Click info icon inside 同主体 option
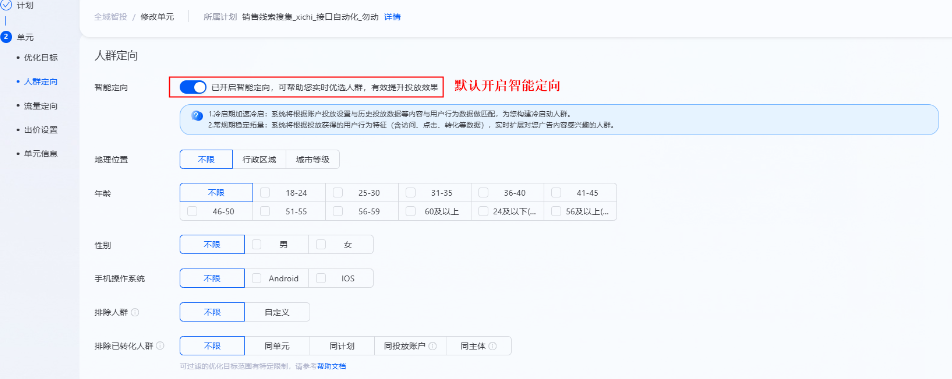Screen dimensions: 952x379 [x=492, y=346]
